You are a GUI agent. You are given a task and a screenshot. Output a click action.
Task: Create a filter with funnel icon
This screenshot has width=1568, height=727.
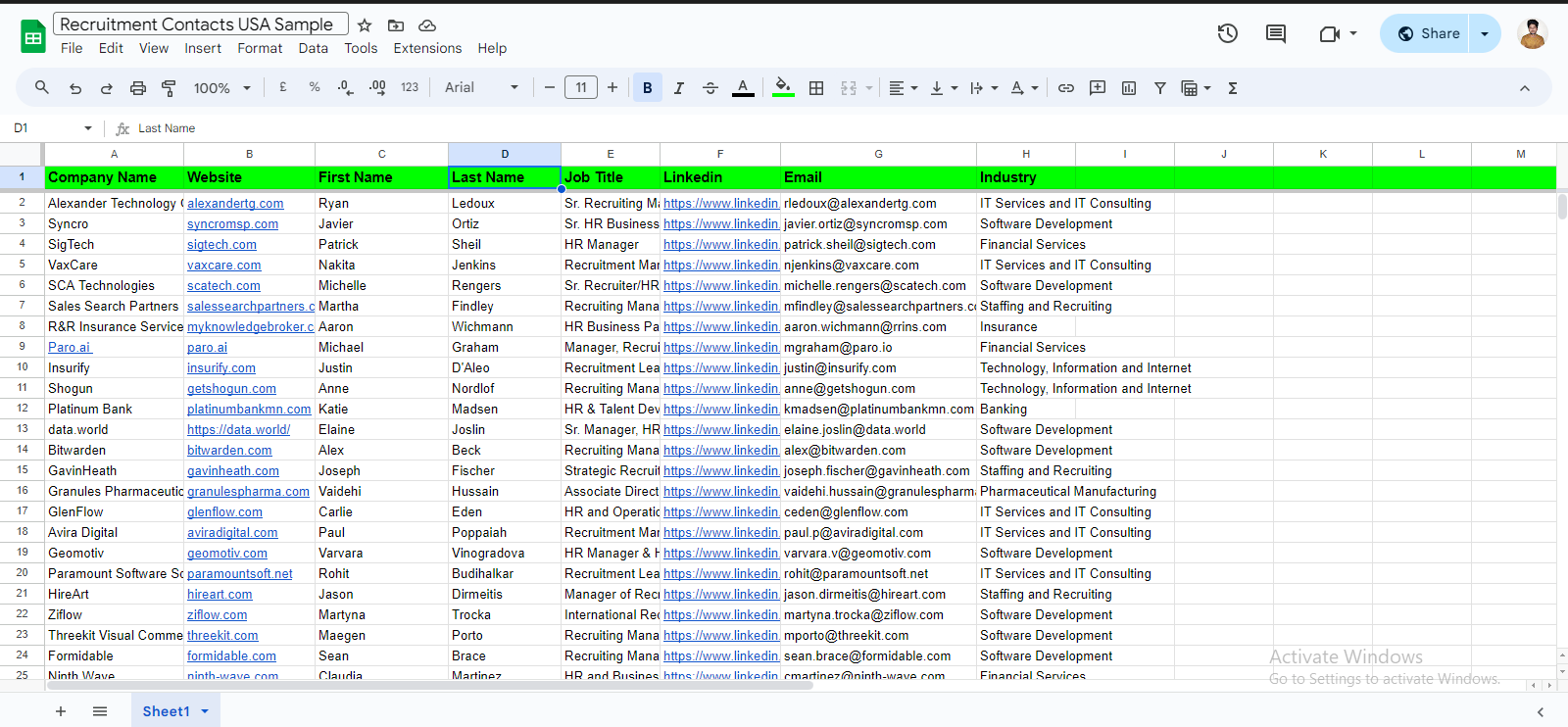coord(1159,88)
